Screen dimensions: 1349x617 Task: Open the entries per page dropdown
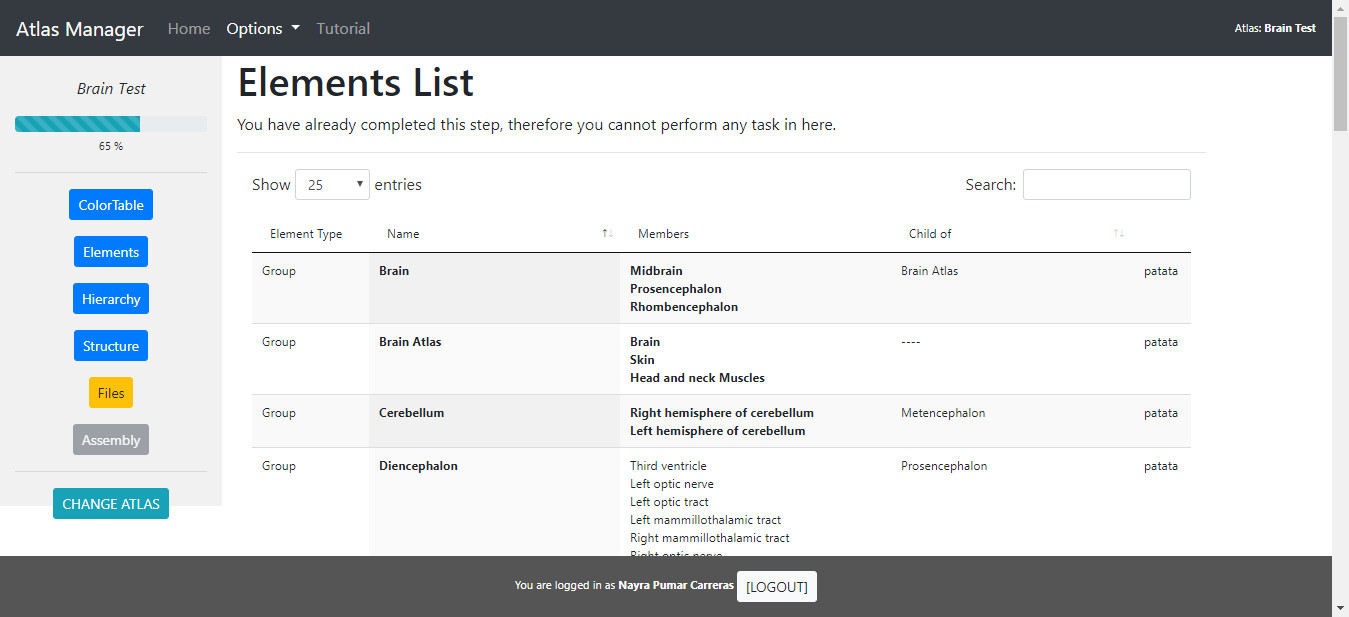pyautogui.click(x=332, y=185)
